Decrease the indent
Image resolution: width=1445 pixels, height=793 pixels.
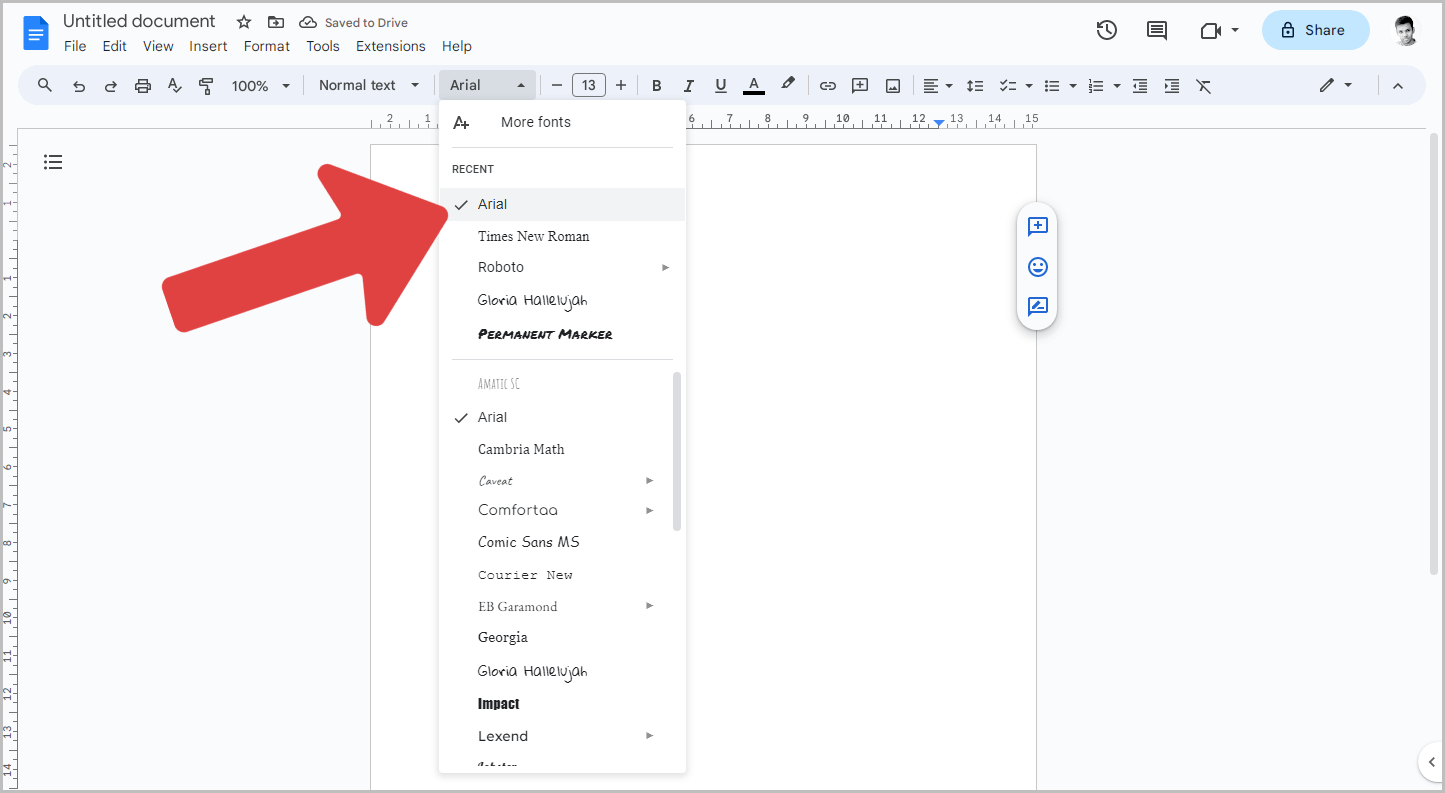(1140, 86)
